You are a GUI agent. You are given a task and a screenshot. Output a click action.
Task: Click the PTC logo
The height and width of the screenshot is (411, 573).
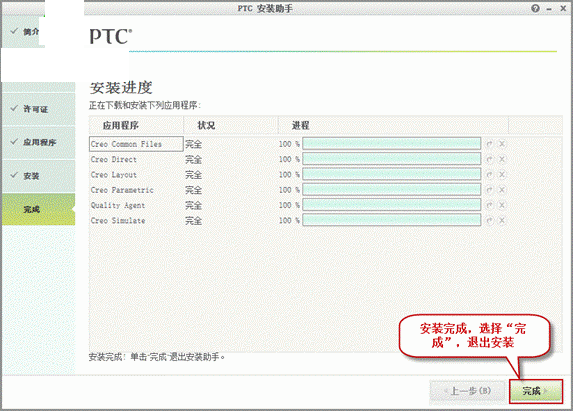click(111, 36)
